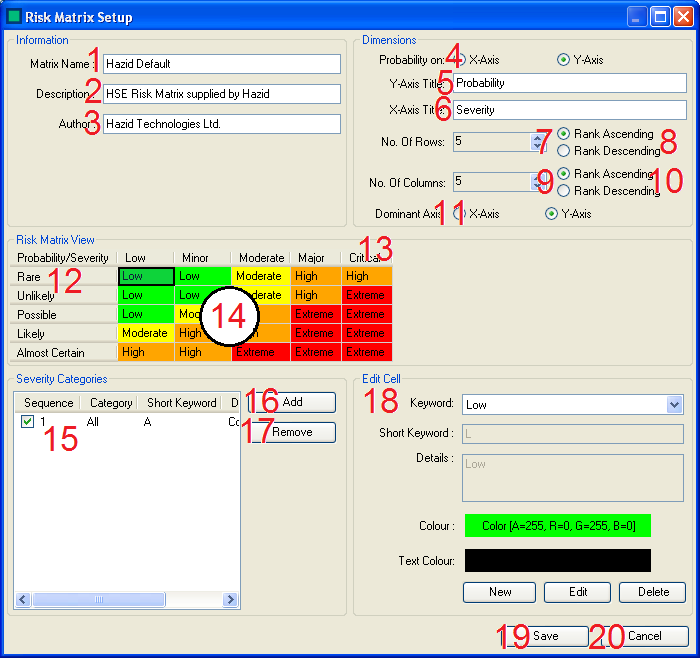
Task: Open the Keyword dropdown list
Action: pyautogui.click(x=673, y=405)
